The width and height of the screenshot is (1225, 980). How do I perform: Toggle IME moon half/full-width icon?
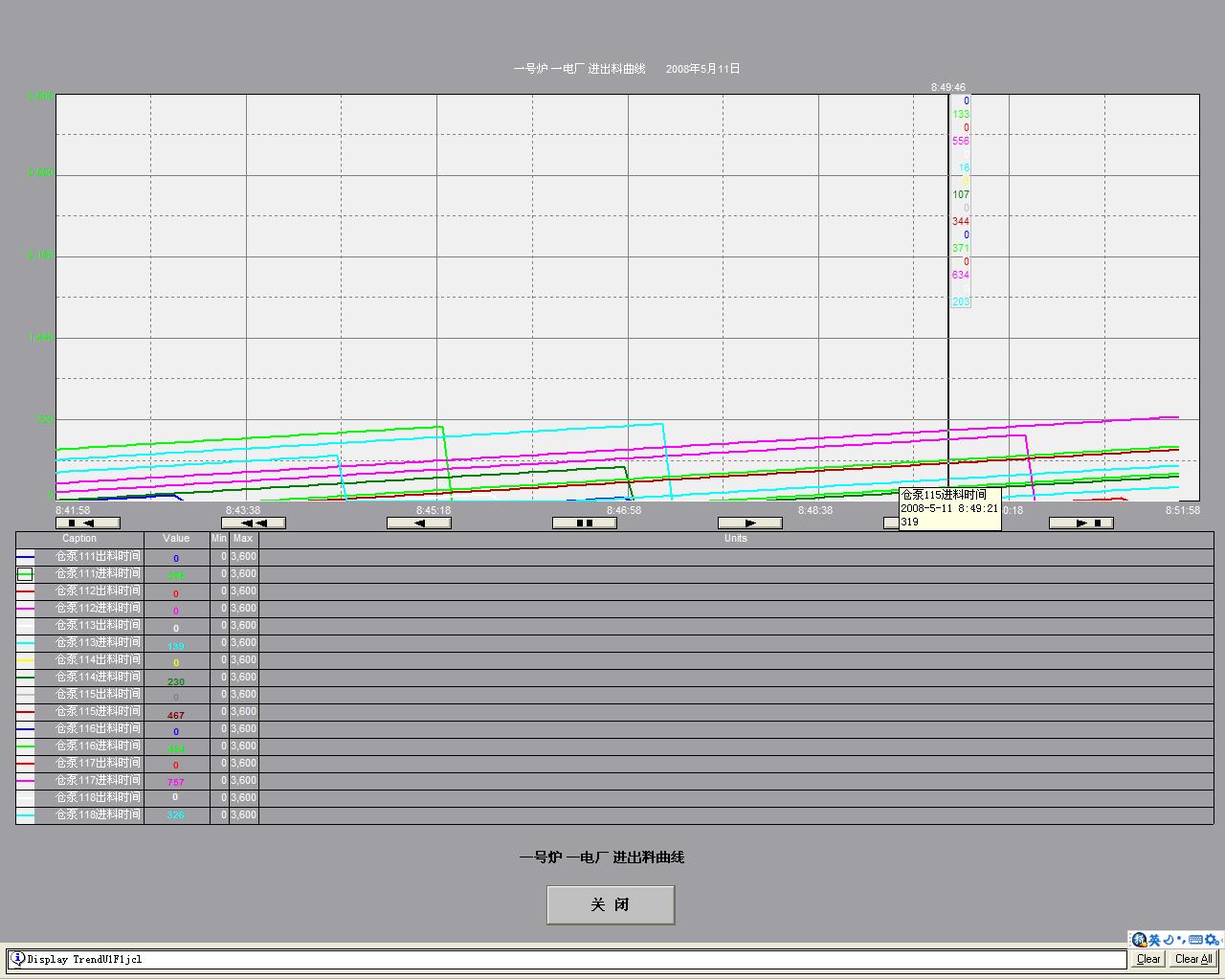tap(1169, 940)
